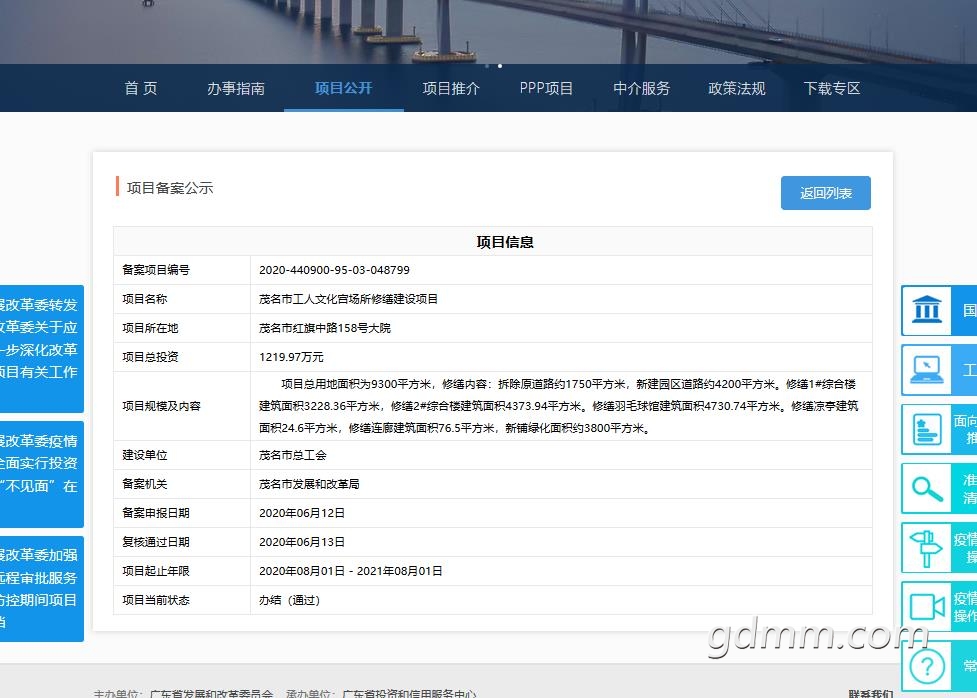The height and width of the screenshot is (698, 977).
Task: Click the document list icon in right sidebar
Action: point(927,429)
